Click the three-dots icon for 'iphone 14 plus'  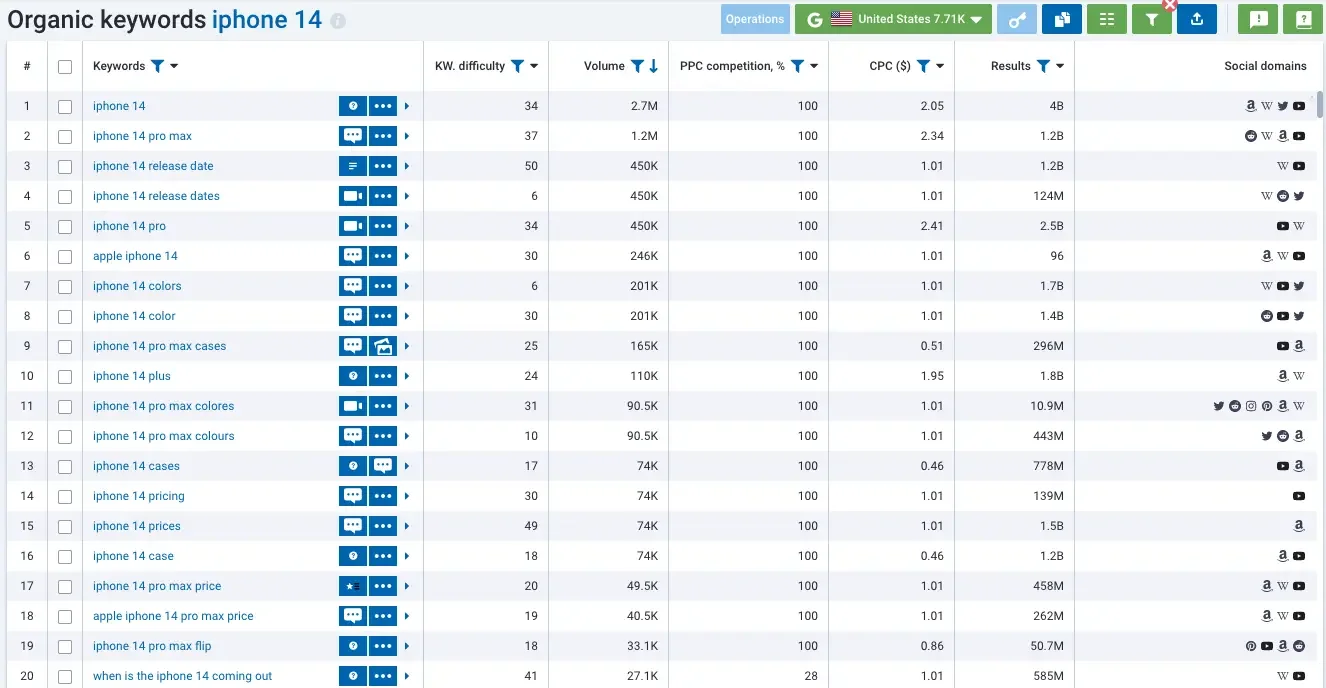coord(383,376)
